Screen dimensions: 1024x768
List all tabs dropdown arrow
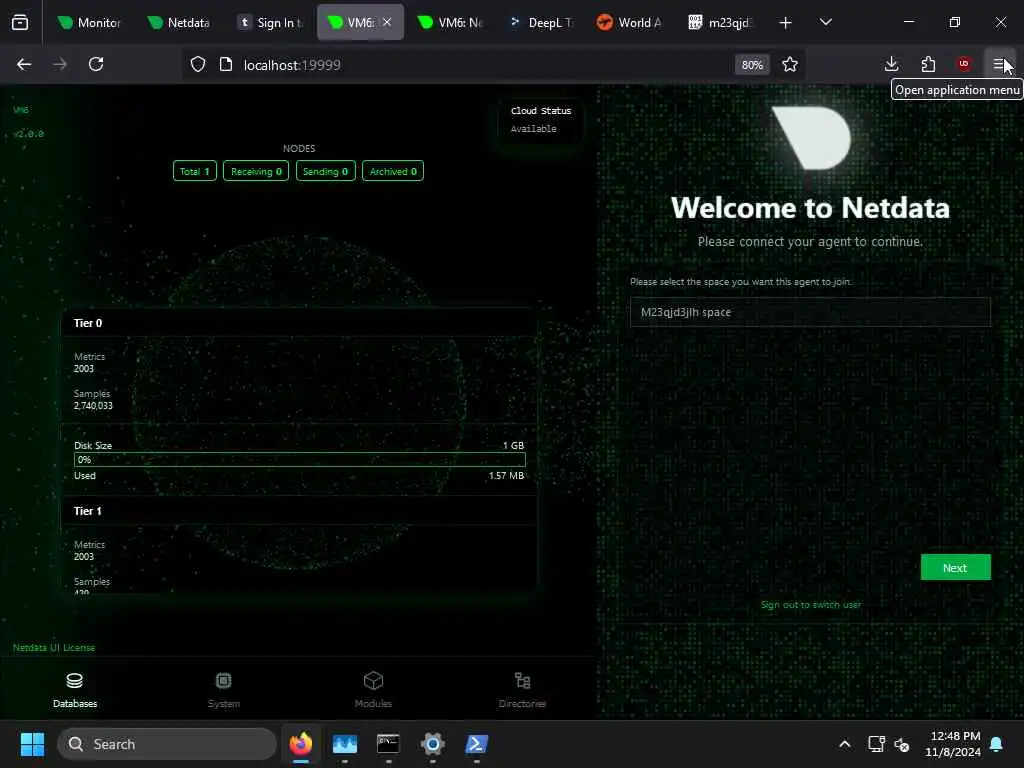point(825,23)
